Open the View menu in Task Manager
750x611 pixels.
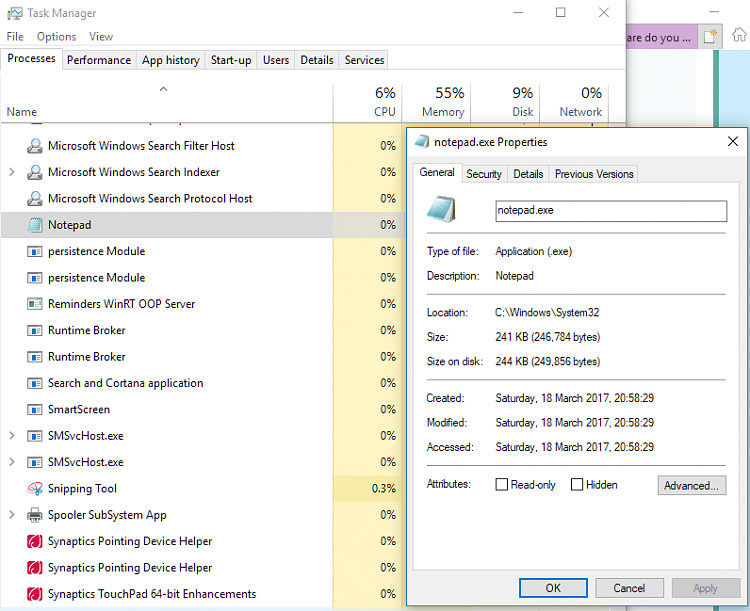101,36
